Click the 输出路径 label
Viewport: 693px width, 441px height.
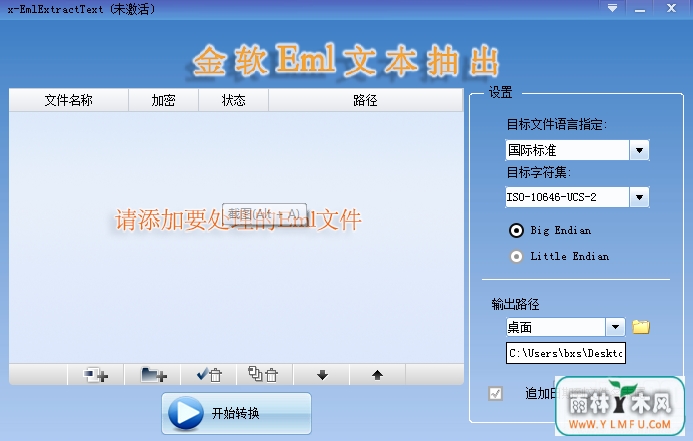(x=515, y=304)
